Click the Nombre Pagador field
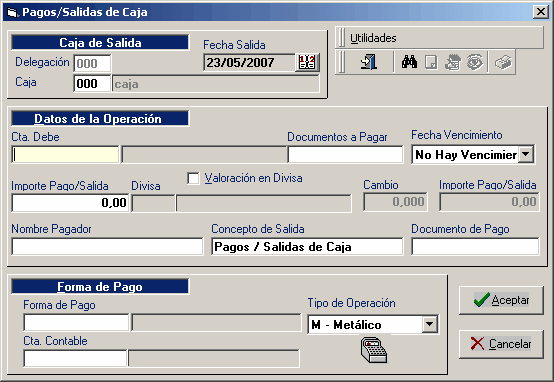The width and height of the screenshot is (554, 382). click(x=107, y=246)
